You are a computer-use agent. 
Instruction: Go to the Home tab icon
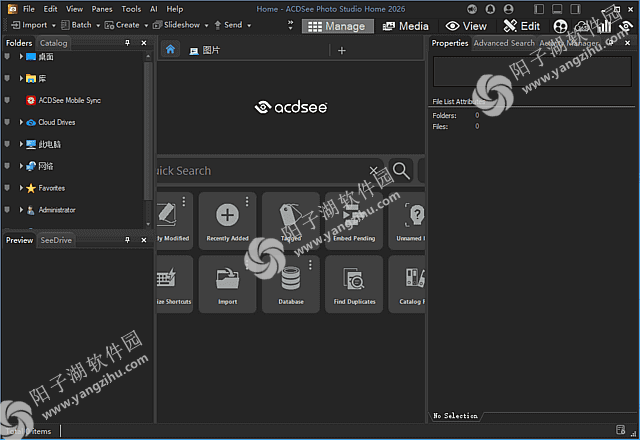(170, 50)
